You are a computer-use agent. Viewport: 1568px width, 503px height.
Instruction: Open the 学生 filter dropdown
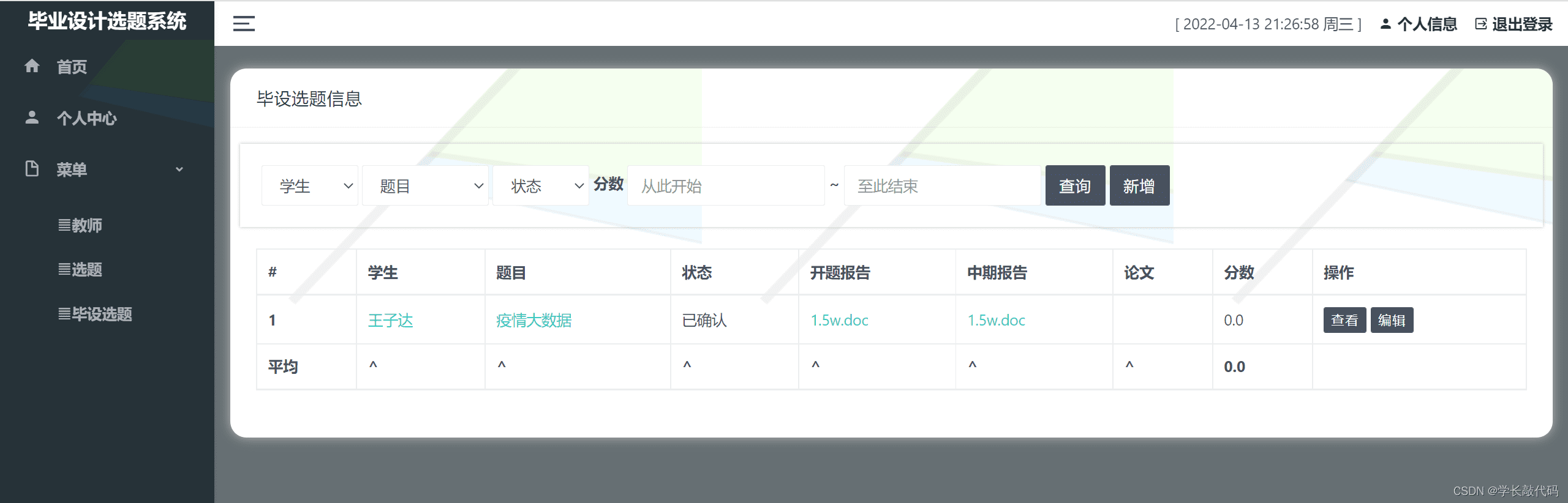310,185
